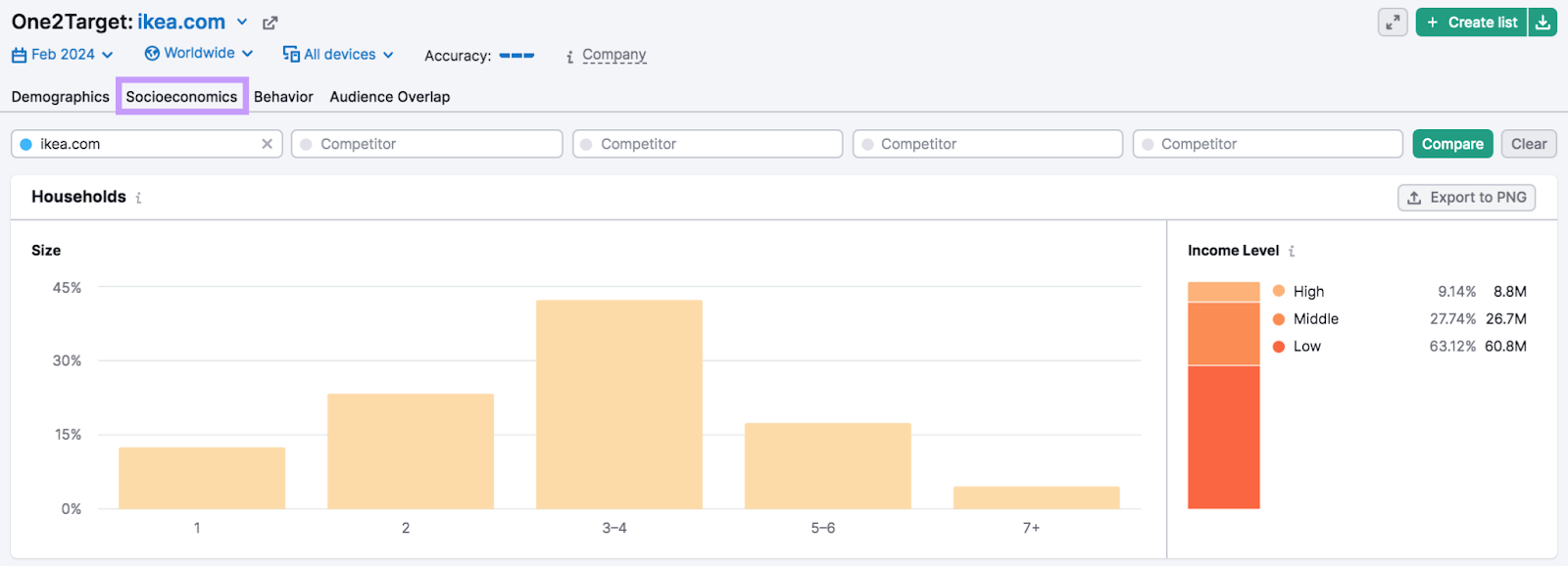This screenshot has height=566, width=1568.
Task: Click the High income legend dot
Action: (x=1279, y=291)
